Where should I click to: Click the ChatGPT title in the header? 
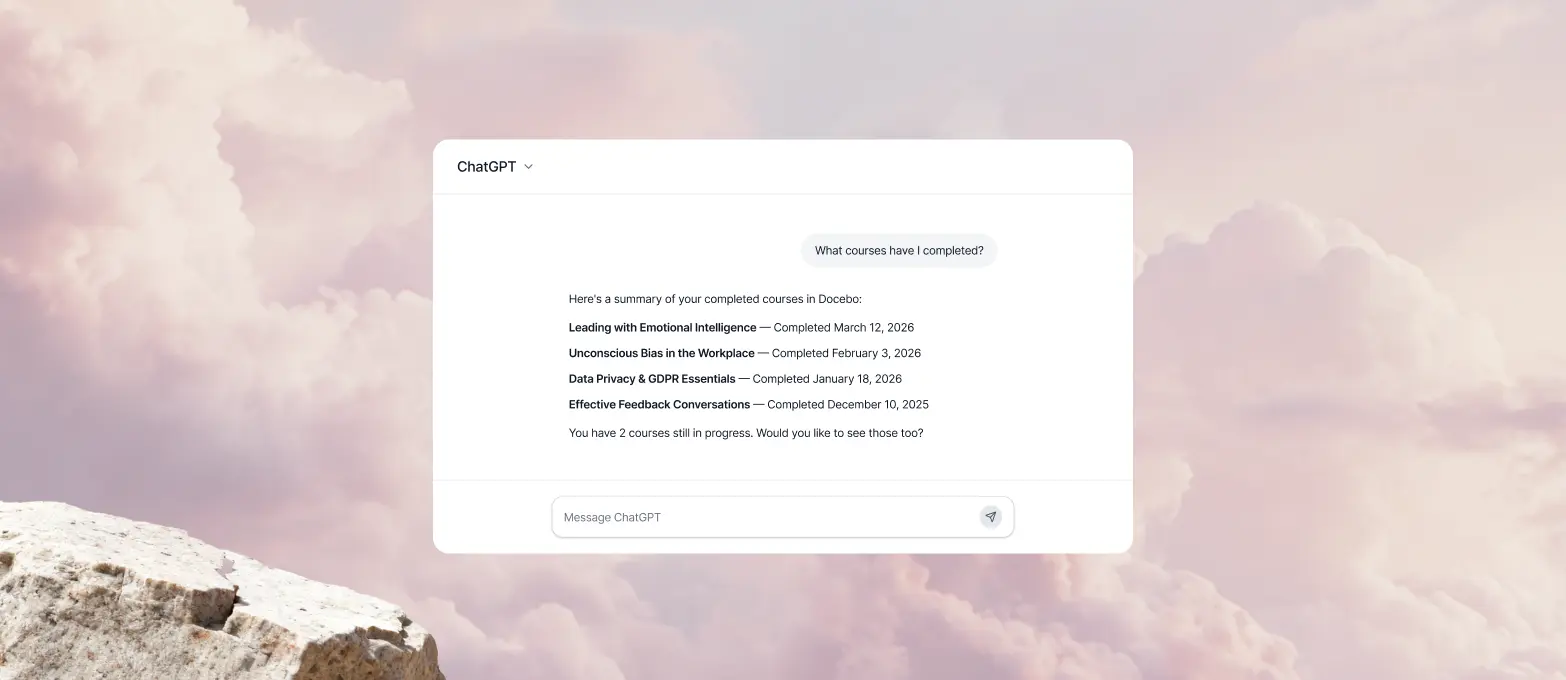[x=487, y=167]
